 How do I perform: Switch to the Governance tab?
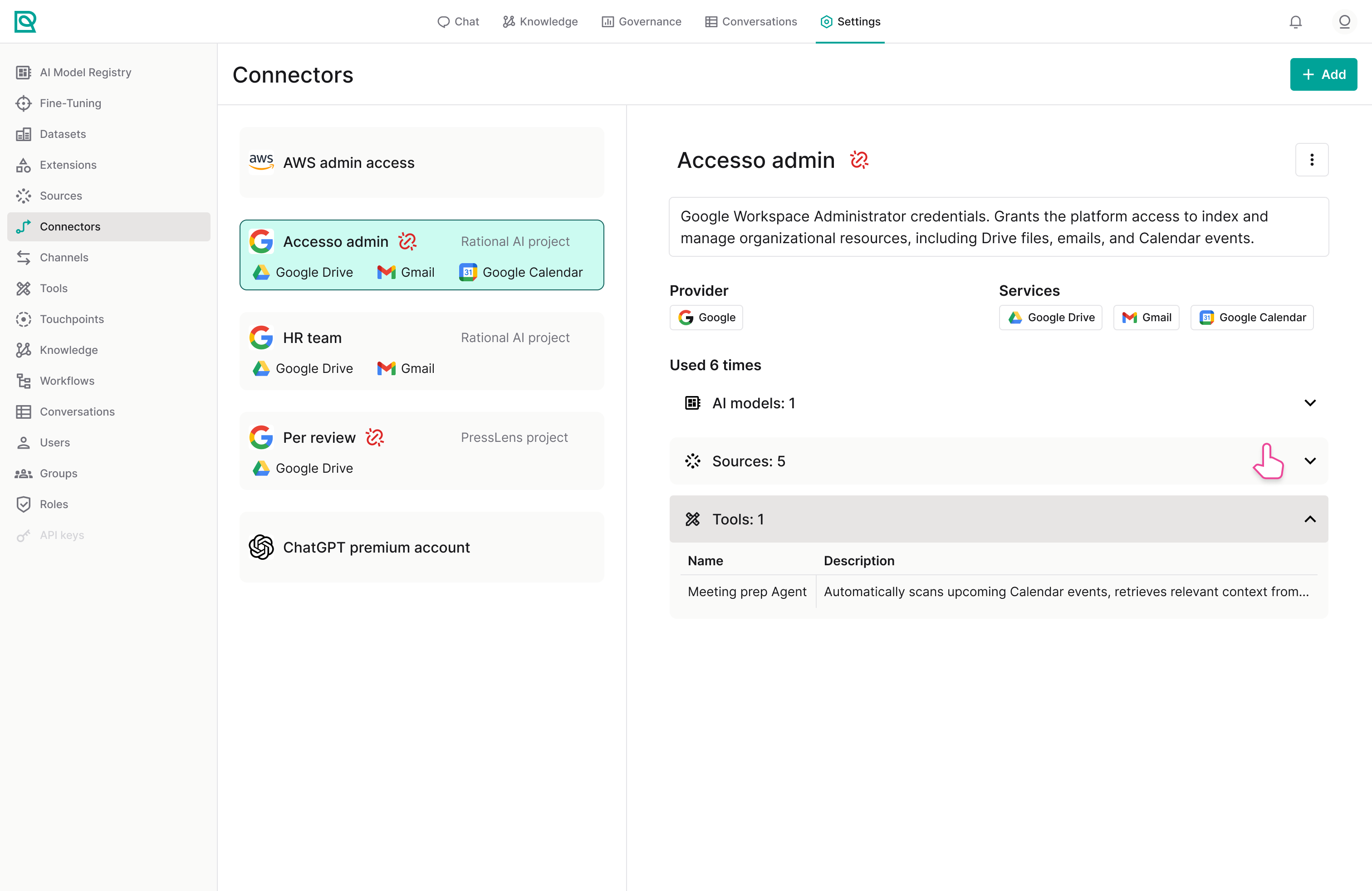coord(641,22)
